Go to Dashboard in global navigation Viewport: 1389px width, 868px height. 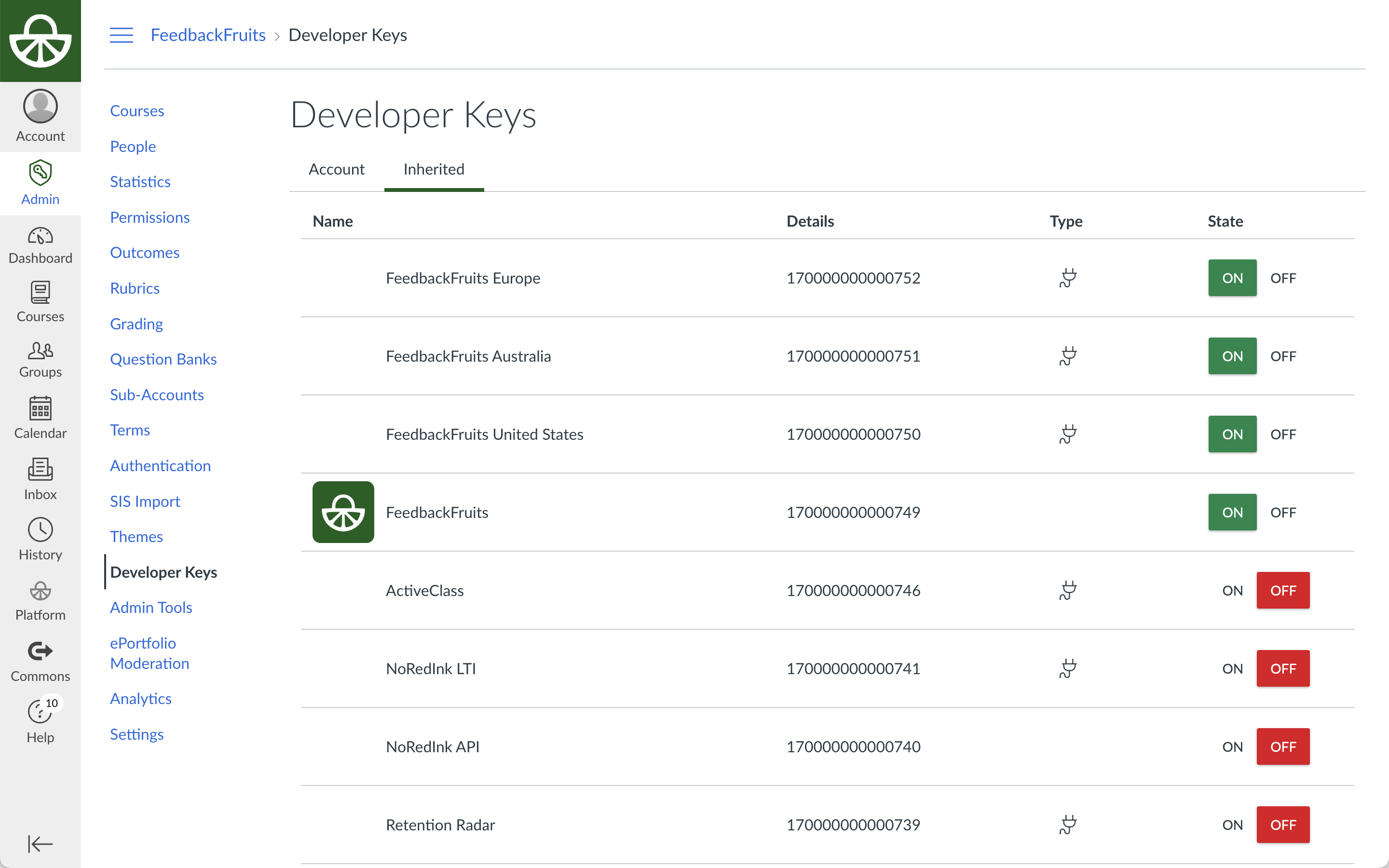[x=40, y=246]
